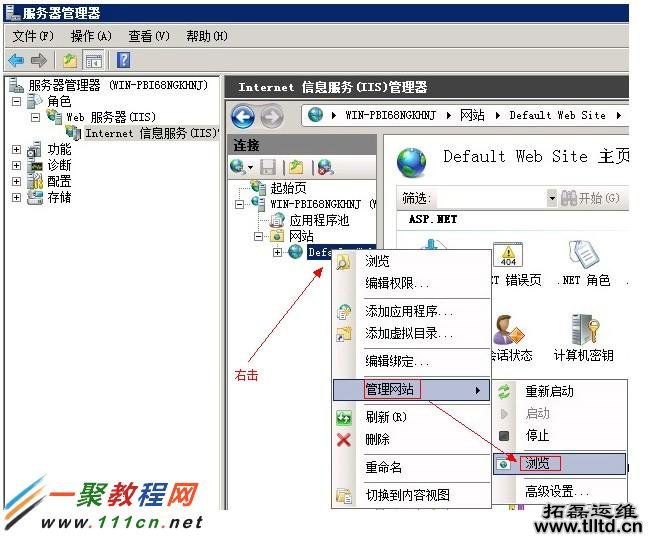Click the Forward arrow in the Server Manager toolbar
The height and width of the screenshot is (540, 648).
click(39, 60)
